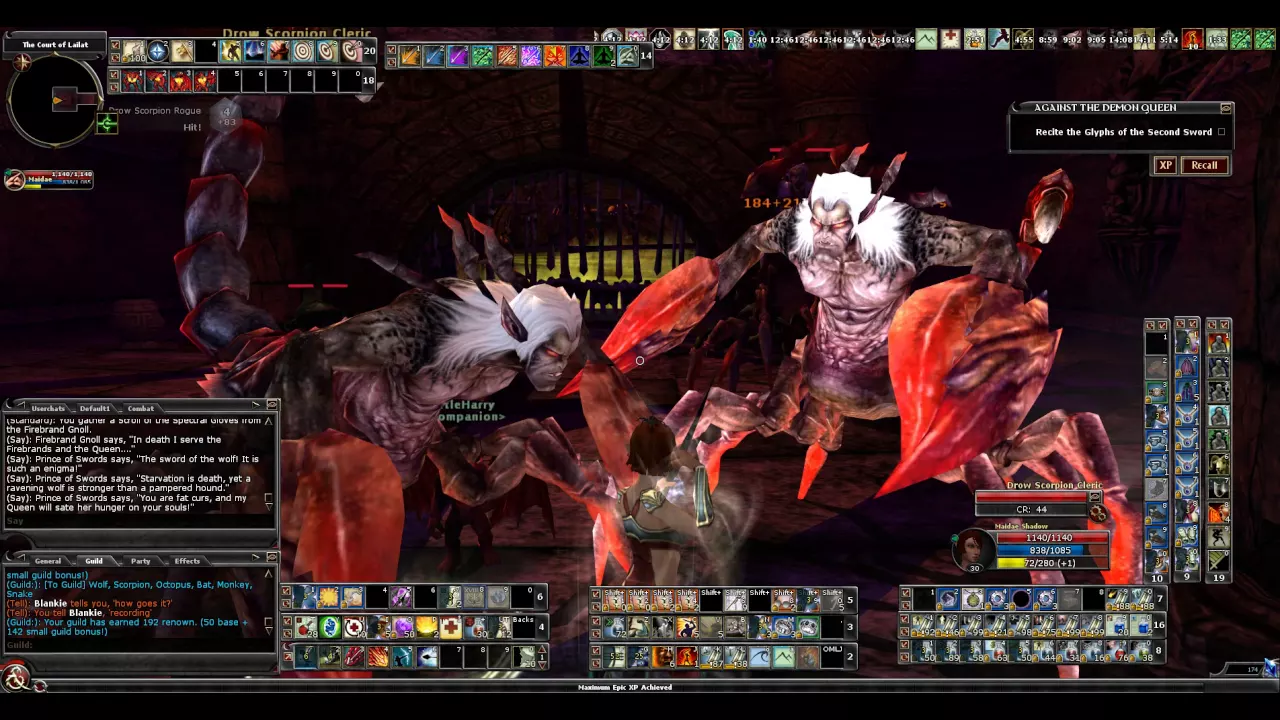The image size is (1280, 720).
Task: Toggle the upper small red control on hotbar 7
Action: pos(905,593)
